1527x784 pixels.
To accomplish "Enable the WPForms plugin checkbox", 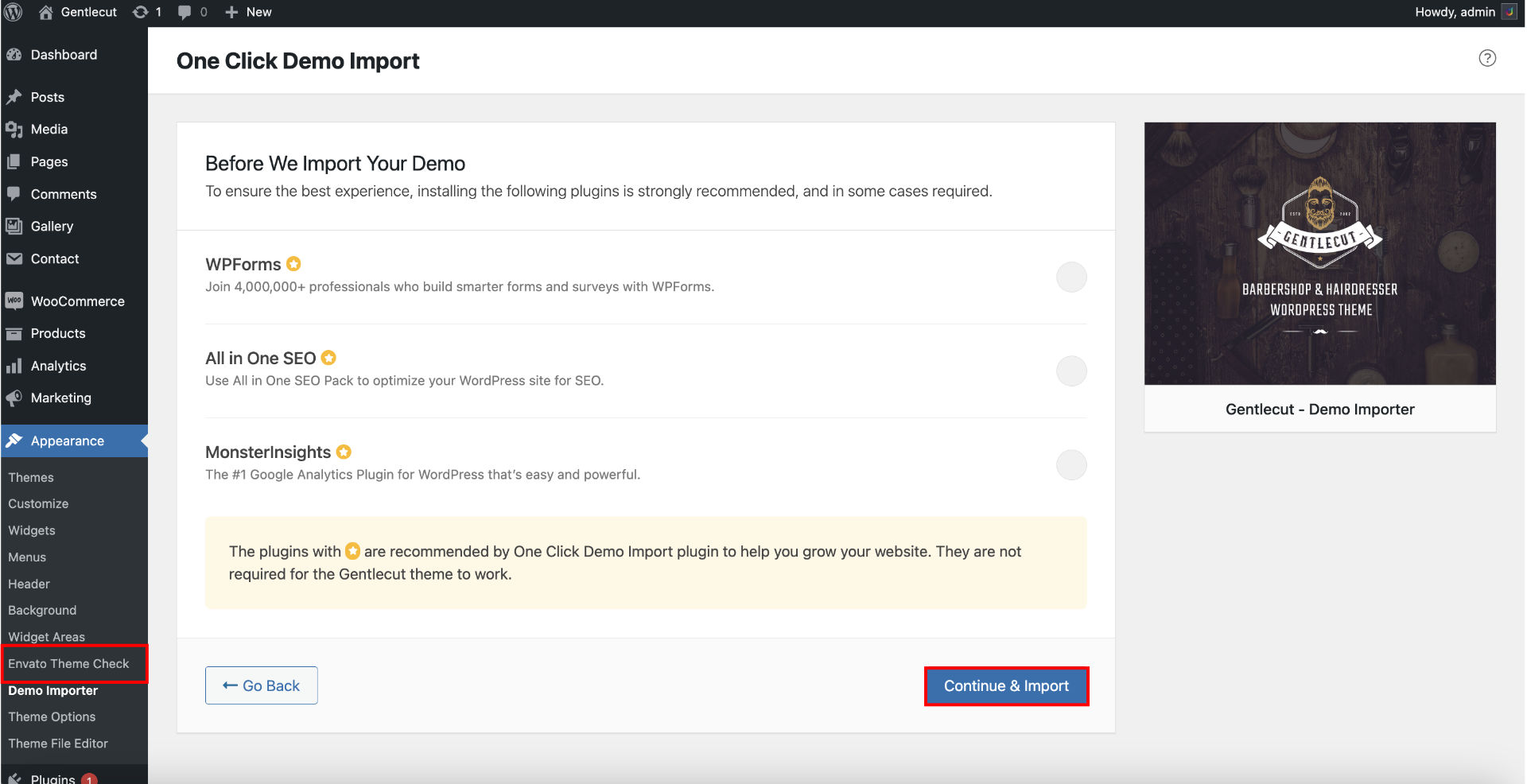I will (x=1070, y=278).
